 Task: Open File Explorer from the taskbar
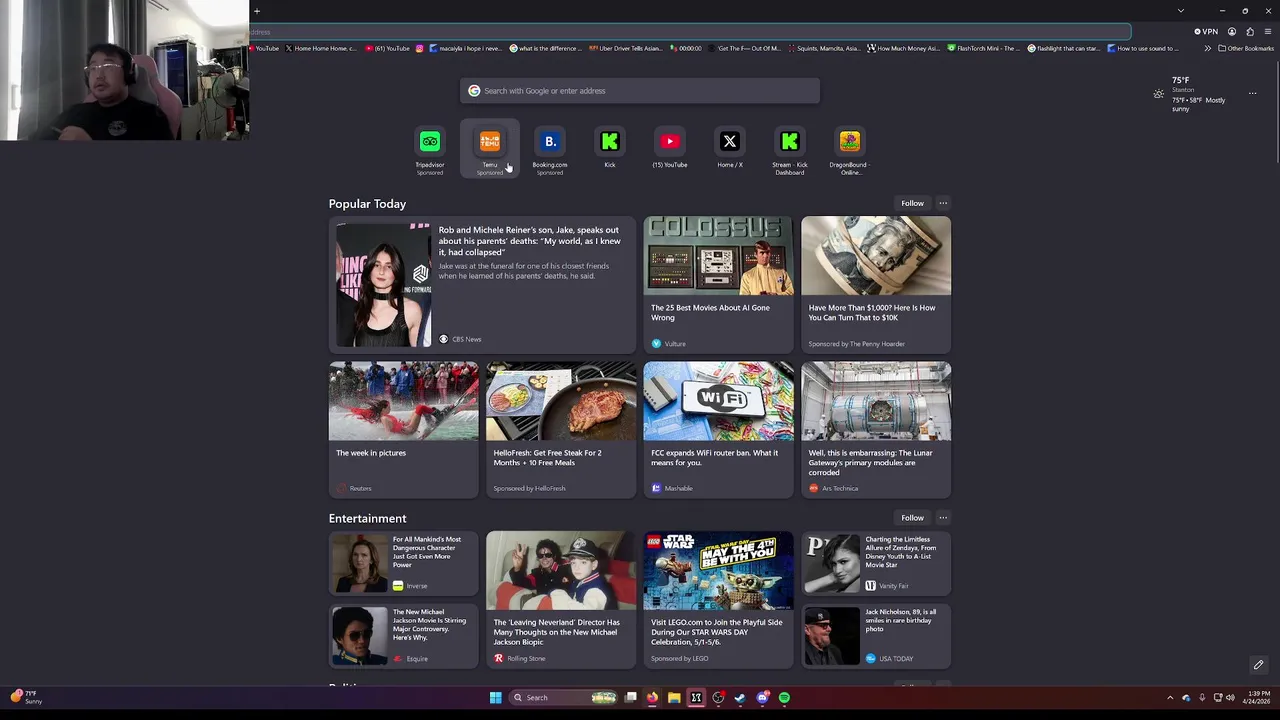pos(674,698)
